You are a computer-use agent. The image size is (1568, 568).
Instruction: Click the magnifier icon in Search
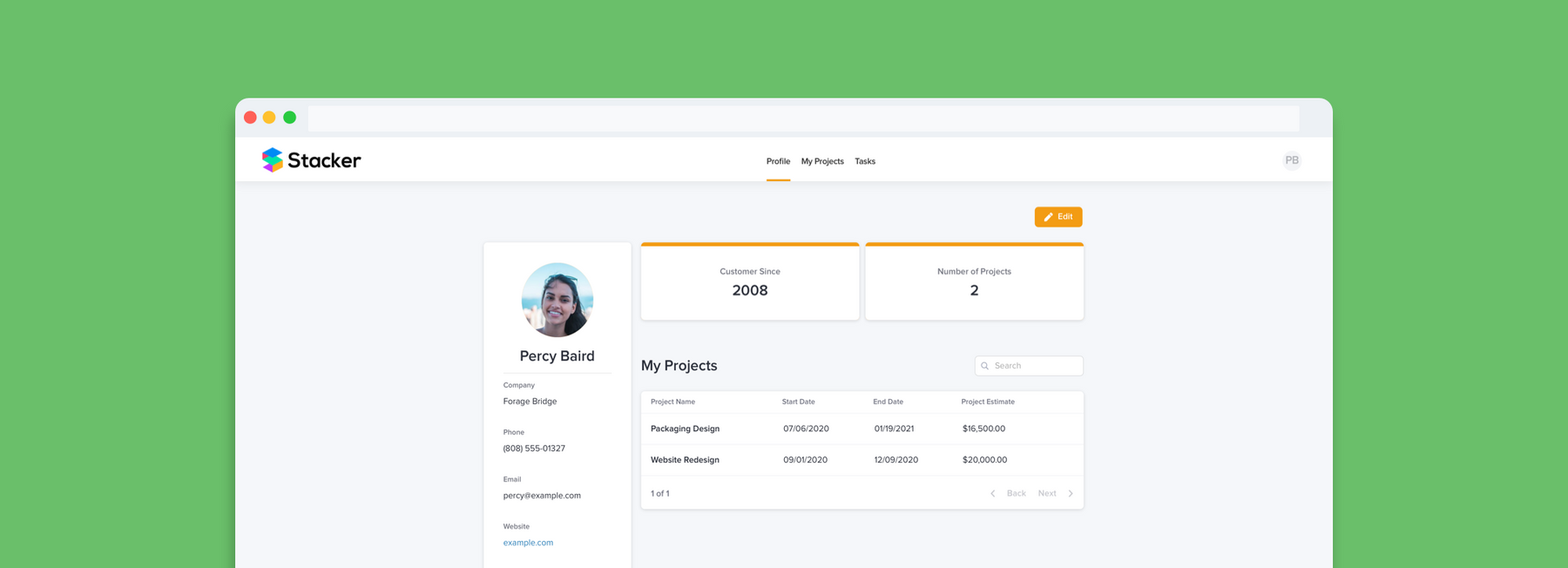point(985,366)
